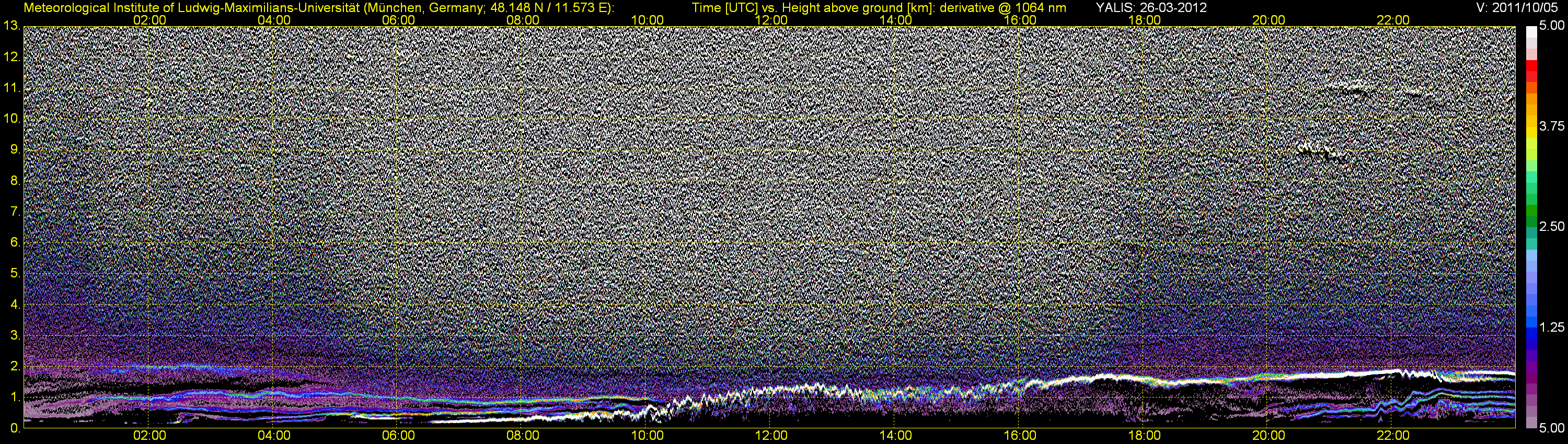Click the 5.00 value below the color scale
This screenshot has height=444, width=1568.
point(1552,428)
